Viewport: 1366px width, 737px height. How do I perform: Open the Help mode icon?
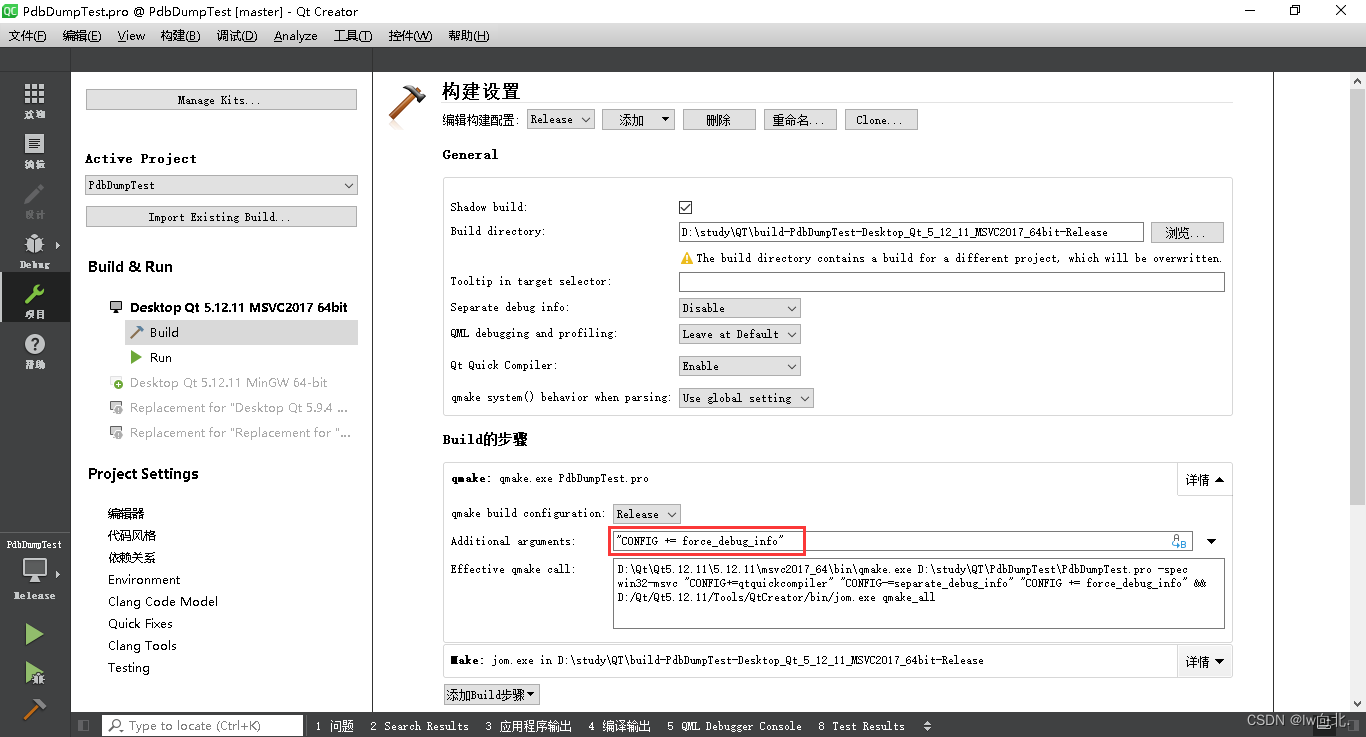pyautogui.click(x=35, y=350)
